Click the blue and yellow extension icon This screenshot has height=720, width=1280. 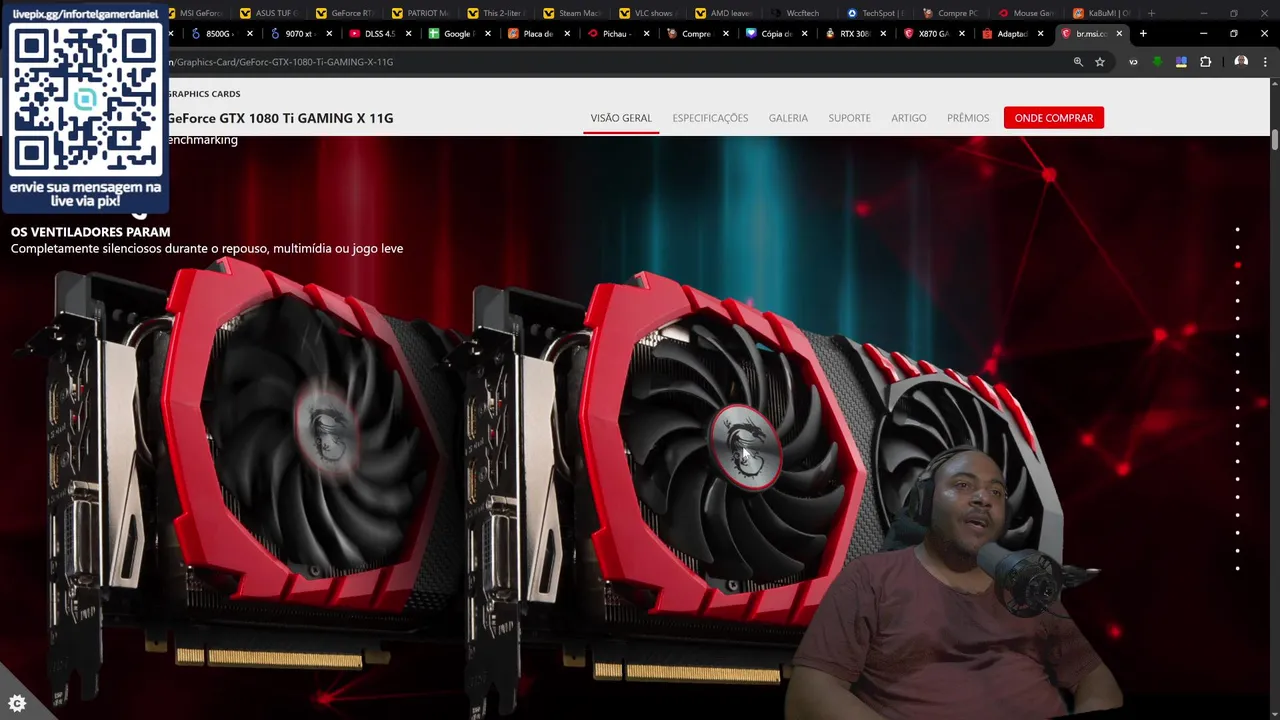(1181, 62)
